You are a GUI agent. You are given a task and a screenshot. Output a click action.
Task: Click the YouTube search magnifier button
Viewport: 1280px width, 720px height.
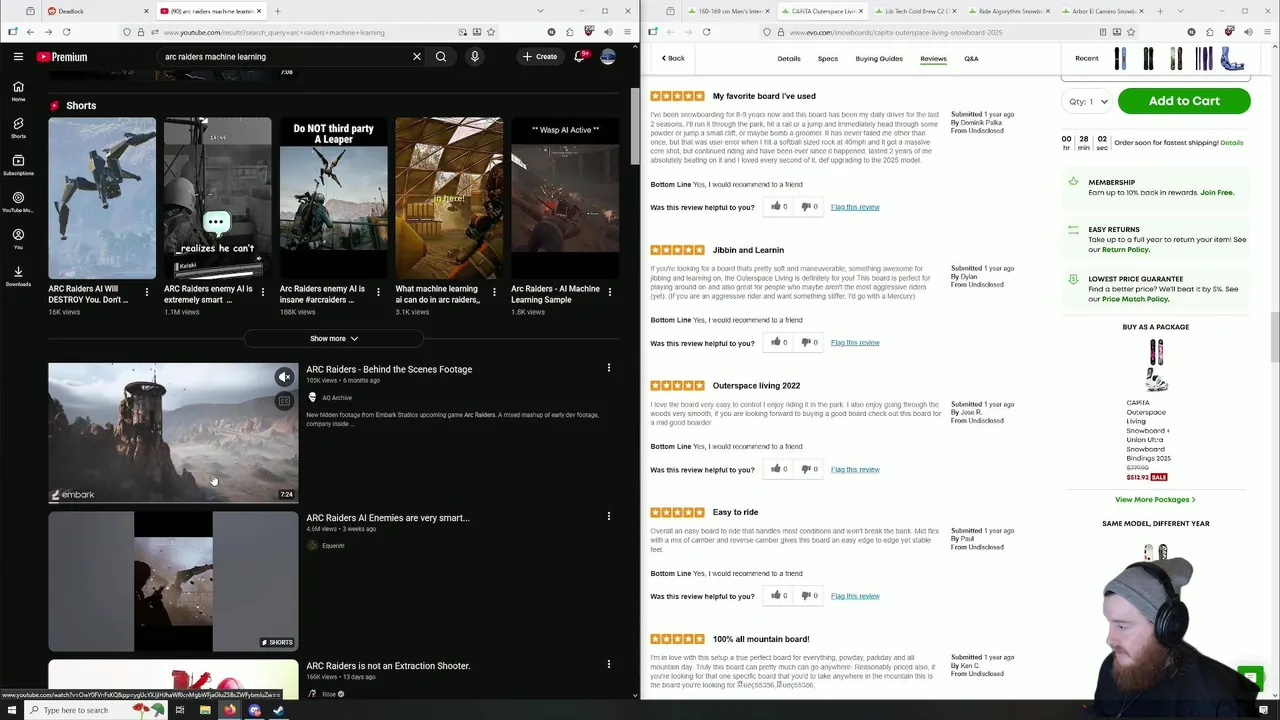pyautogui.click(x=441, y=57)
